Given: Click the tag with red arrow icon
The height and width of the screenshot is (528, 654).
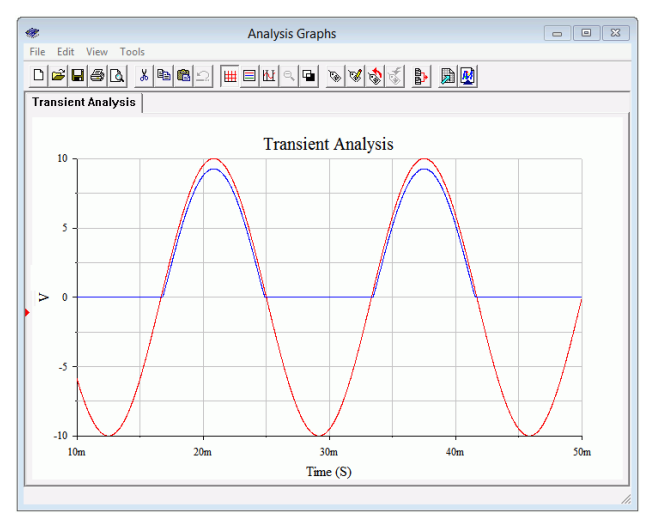Looking at the screenshot, I should pos(375,75).
